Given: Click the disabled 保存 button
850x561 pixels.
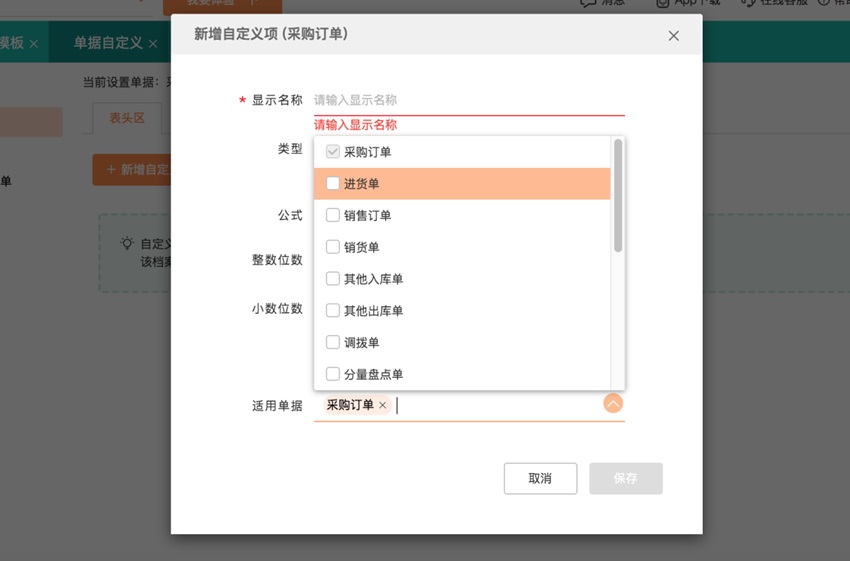Looking at the screenshot, I should coord(626,478).
